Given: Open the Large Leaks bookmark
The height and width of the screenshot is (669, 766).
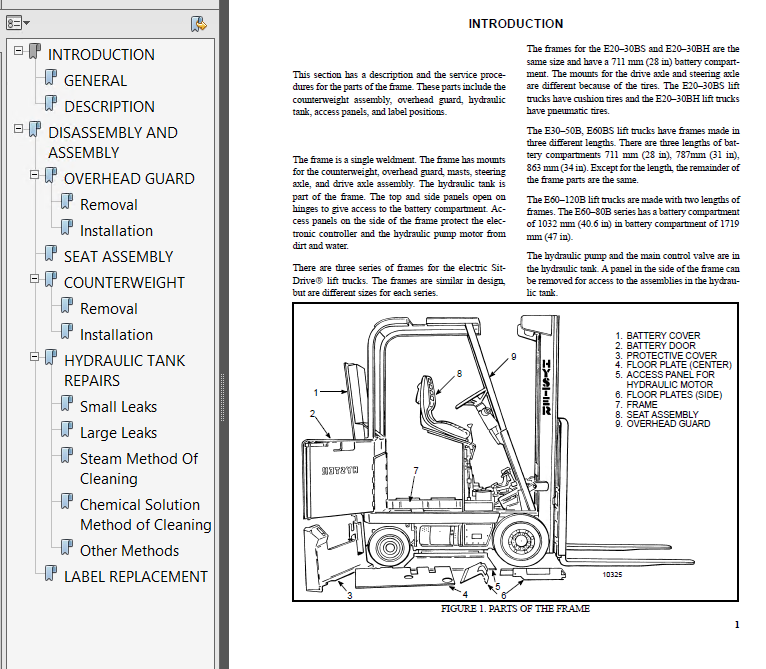Looking at the screenshot, I should [118, 433].
